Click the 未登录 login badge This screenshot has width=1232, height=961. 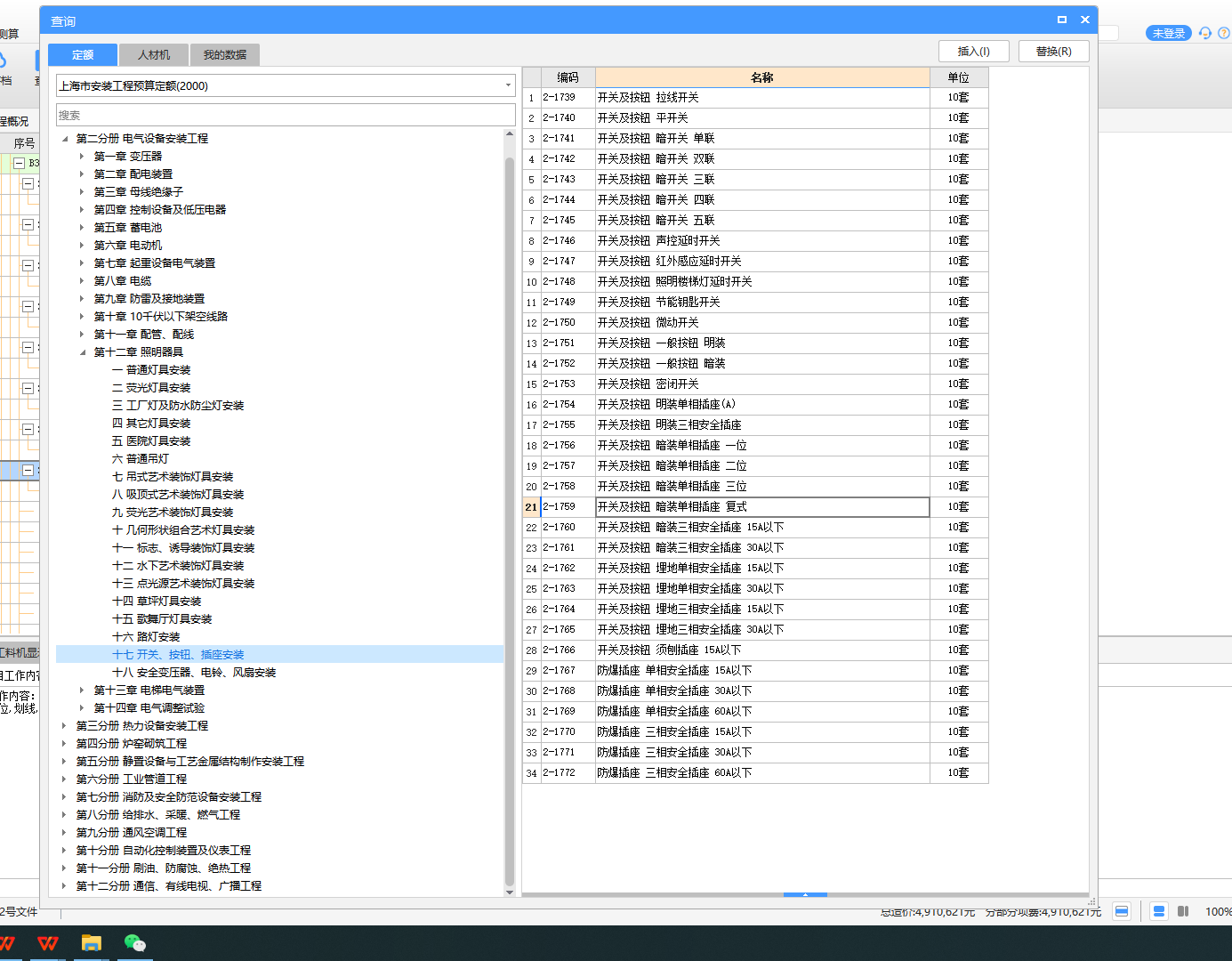pos(1169,33)
